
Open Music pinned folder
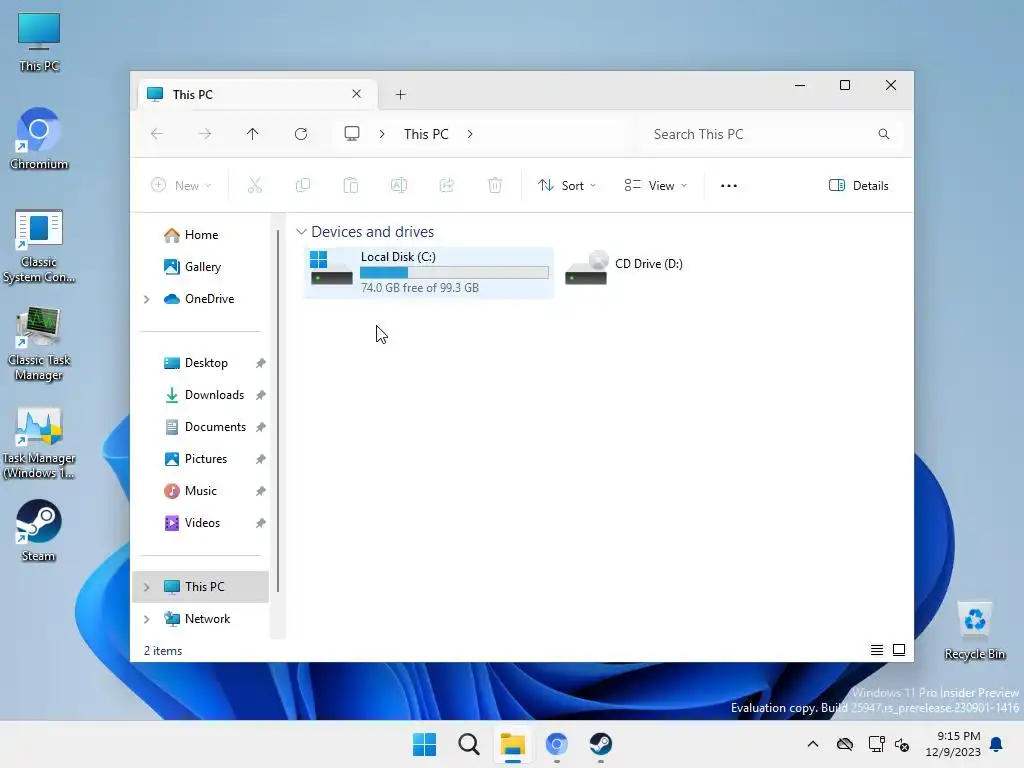(200, 490)
